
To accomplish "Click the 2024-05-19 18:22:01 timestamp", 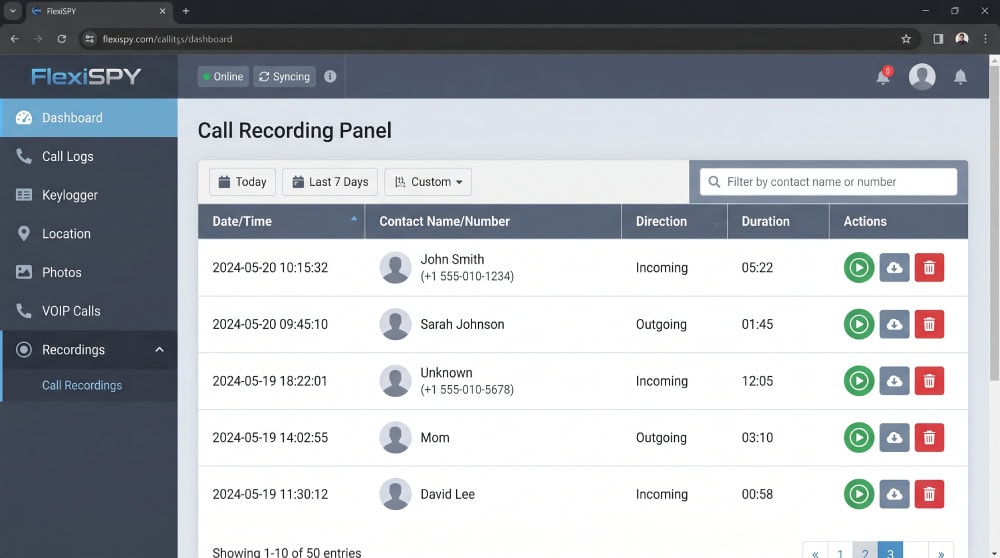I will [x=270, y=381].
